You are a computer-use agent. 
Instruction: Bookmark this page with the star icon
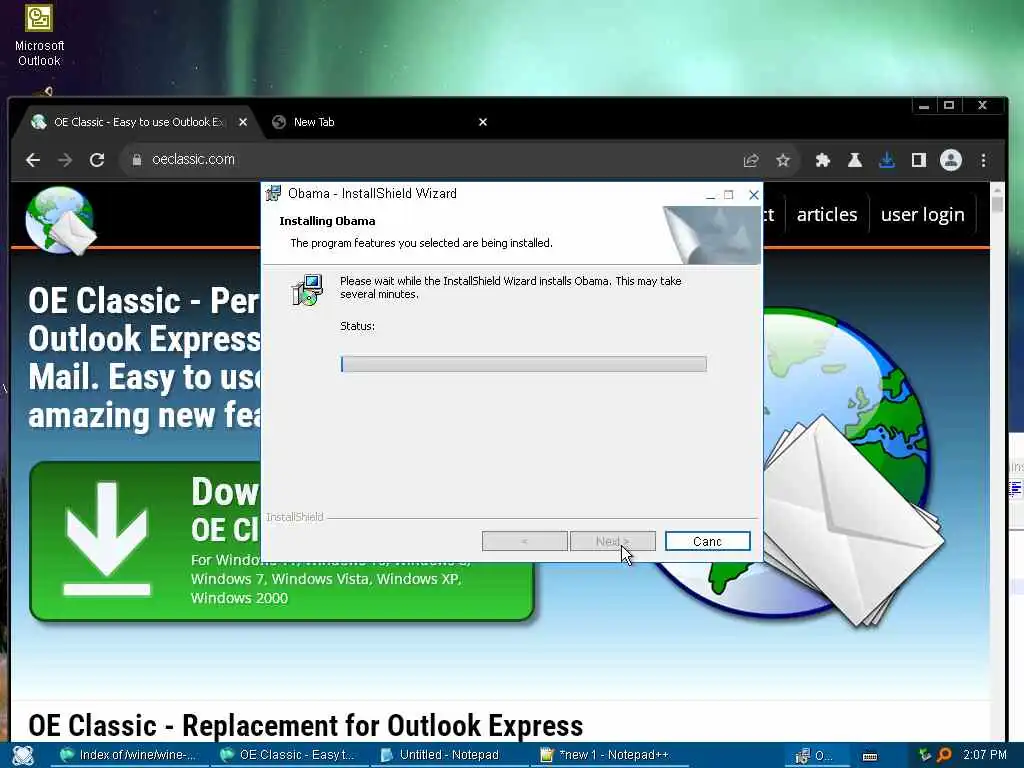[783, 160]
